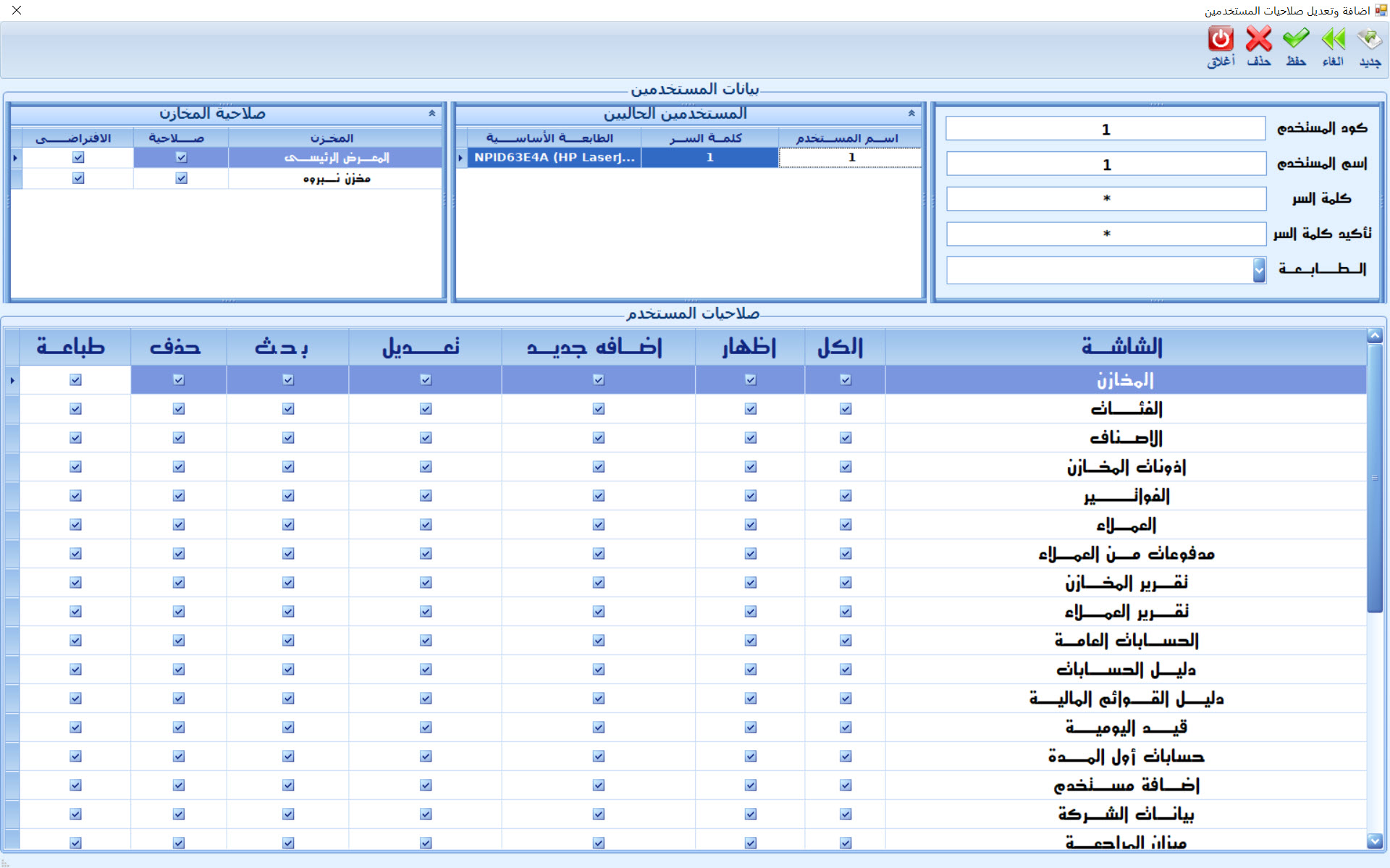Click the اسم المستخدم input field

[1105, 164]
